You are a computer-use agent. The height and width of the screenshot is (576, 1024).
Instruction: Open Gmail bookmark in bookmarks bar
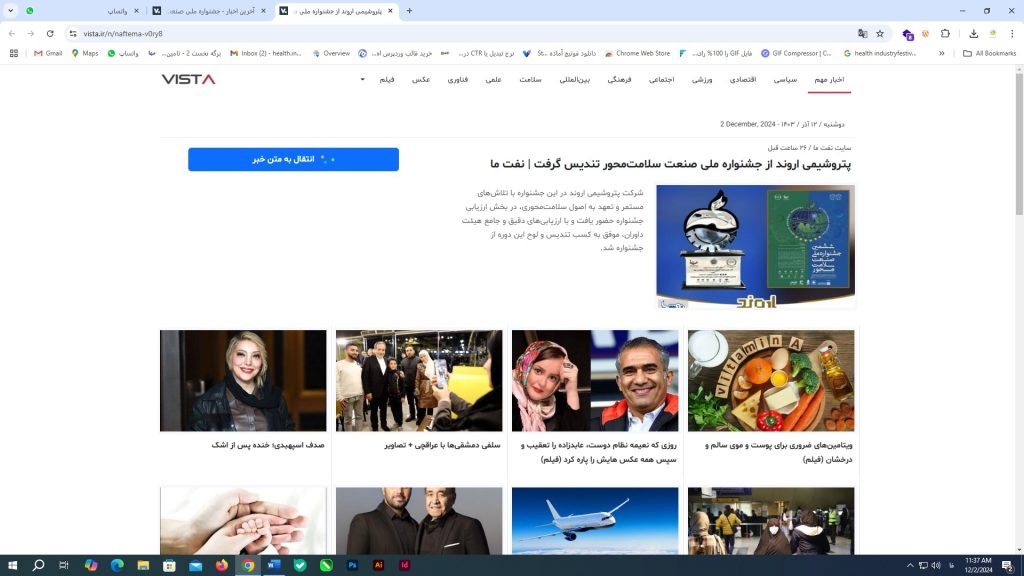[47, 53]
